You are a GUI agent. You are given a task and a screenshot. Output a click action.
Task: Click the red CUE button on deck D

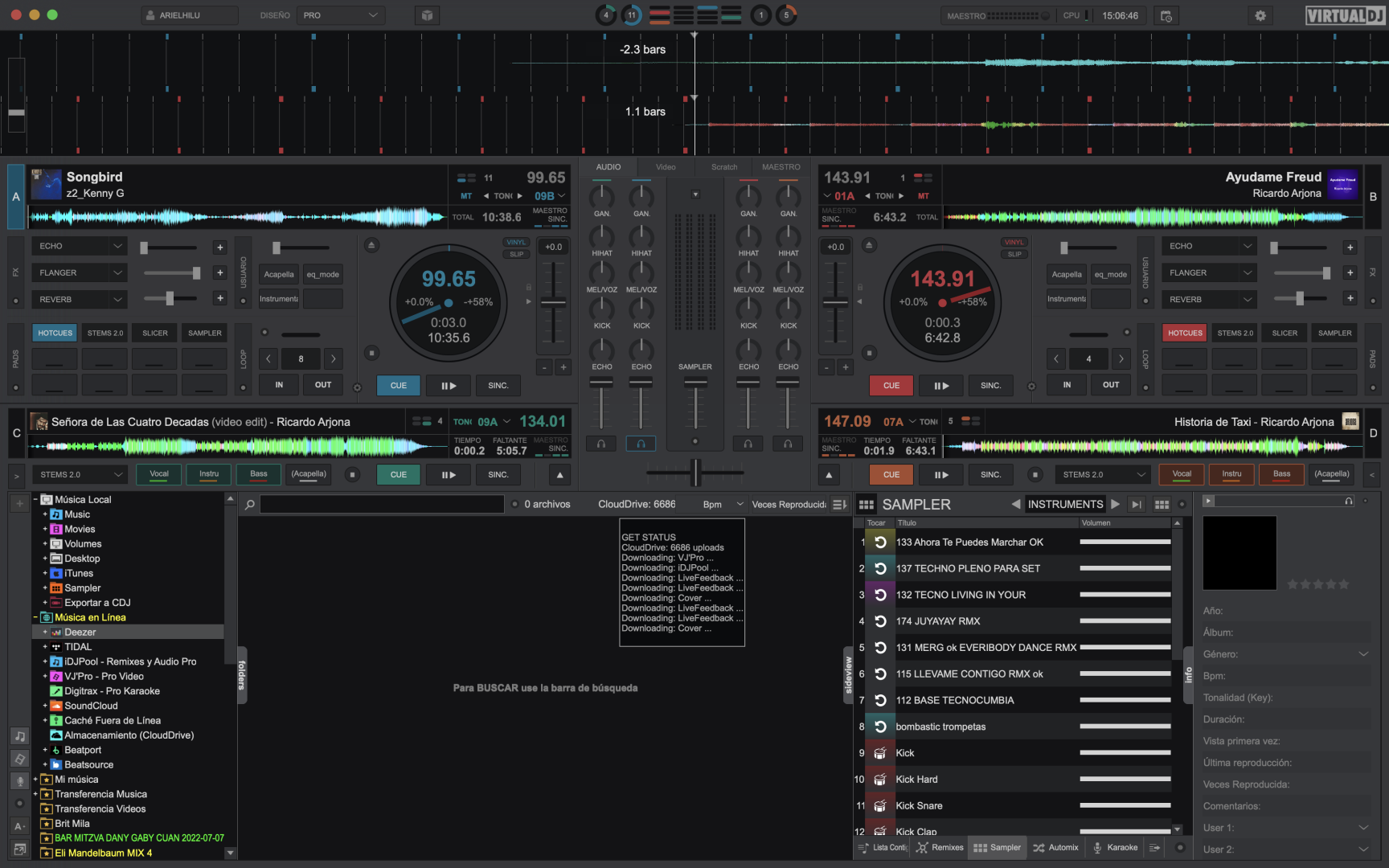pyautogui.click(x=891, y=475)
